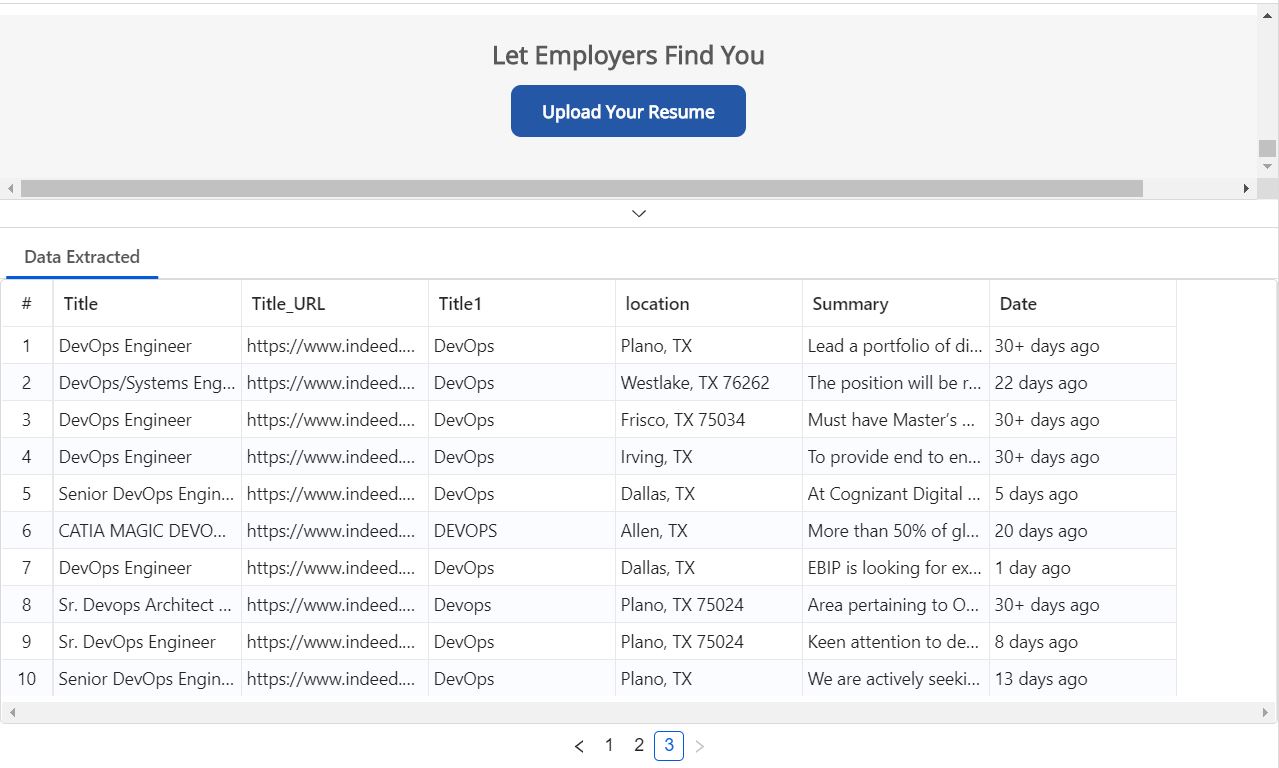Screen dimensions: 1279x768
Task: Click the browser pane vertical scrollbar thumb
Action: pos(1267,148)
